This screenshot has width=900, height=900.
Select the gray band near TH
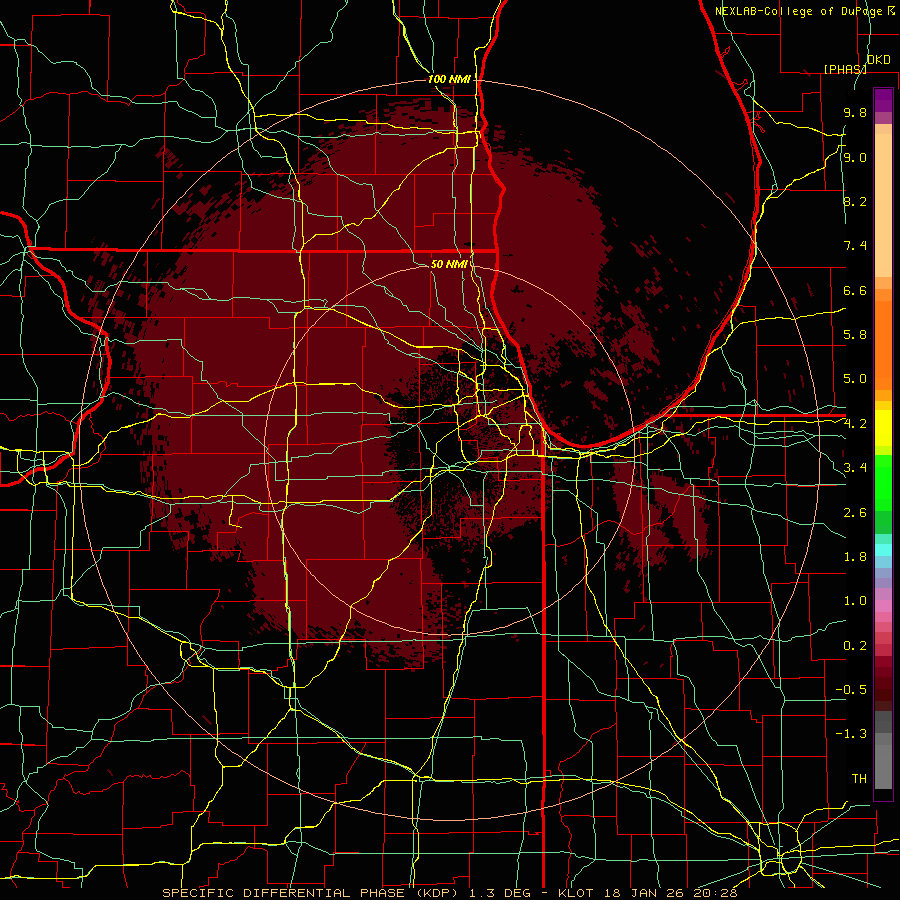pyautogui.click(x=883, y=767)
